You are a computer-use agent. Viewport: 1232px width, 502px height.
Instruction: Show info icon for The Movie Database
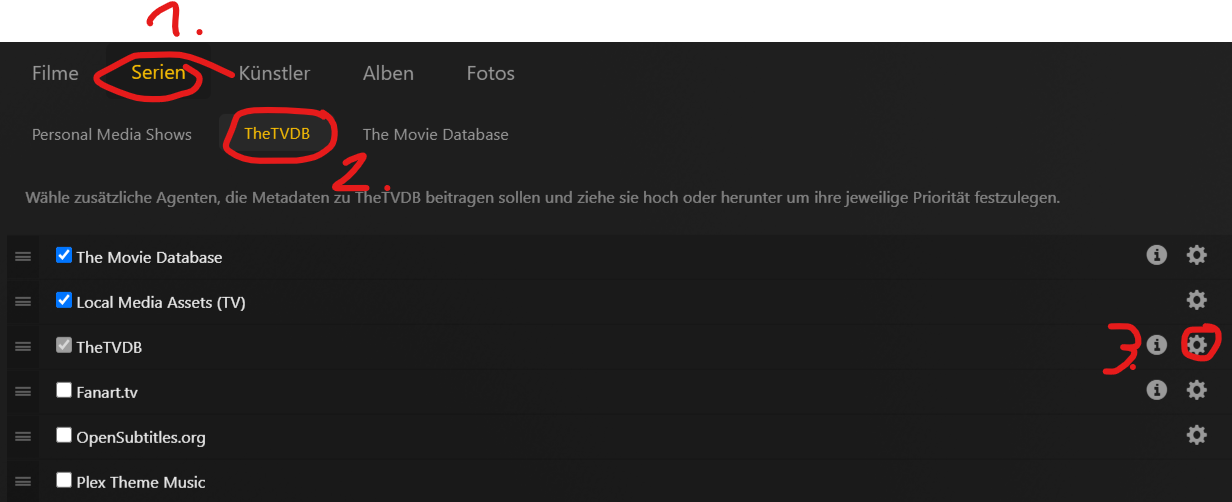coord(1157,255)
